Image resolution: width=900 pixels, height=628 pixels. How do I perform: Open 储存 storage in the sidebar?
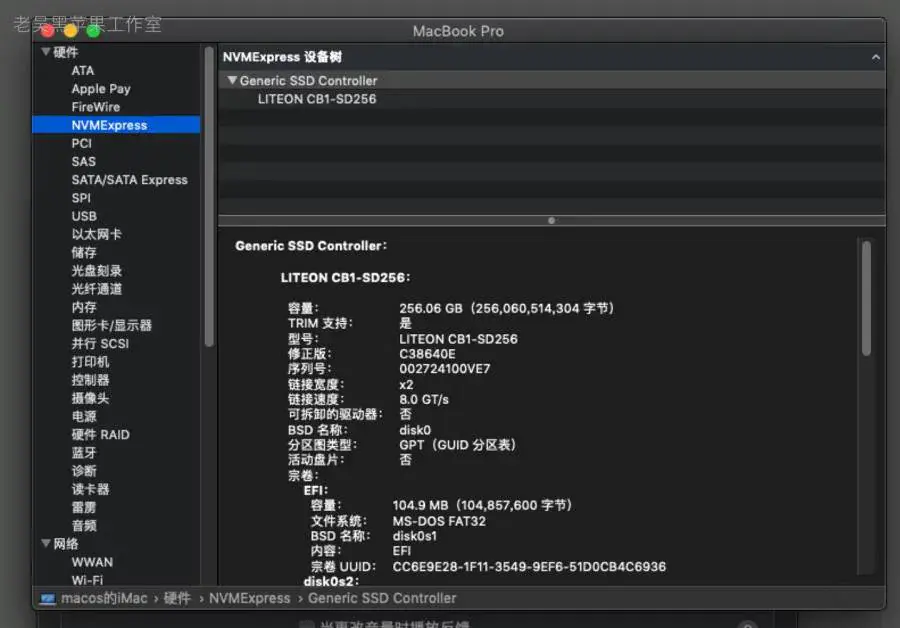pos(84,253)
